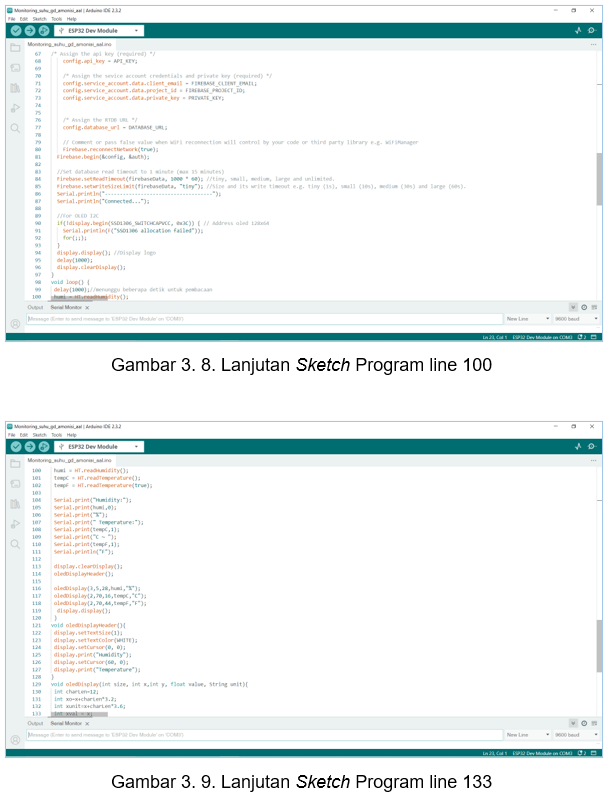Open Sketch menu in Gambar 3.8 window

pos(40,19)
